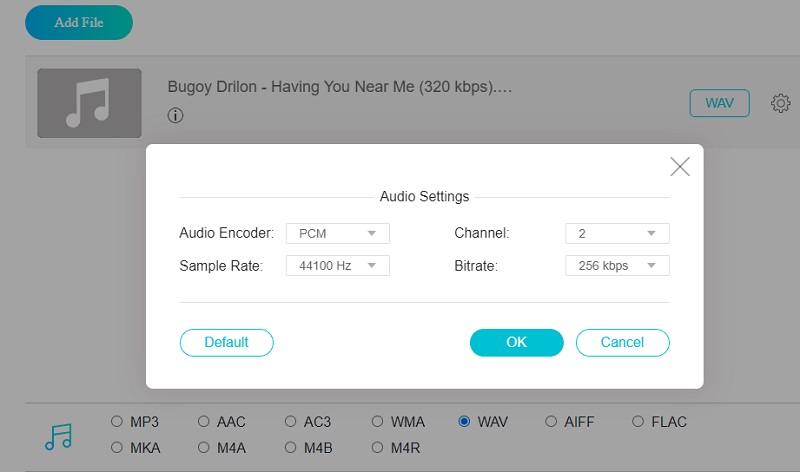Screen dimensions: 800x472
Task: Select the M4R format radio button
Action: (378, 447)
